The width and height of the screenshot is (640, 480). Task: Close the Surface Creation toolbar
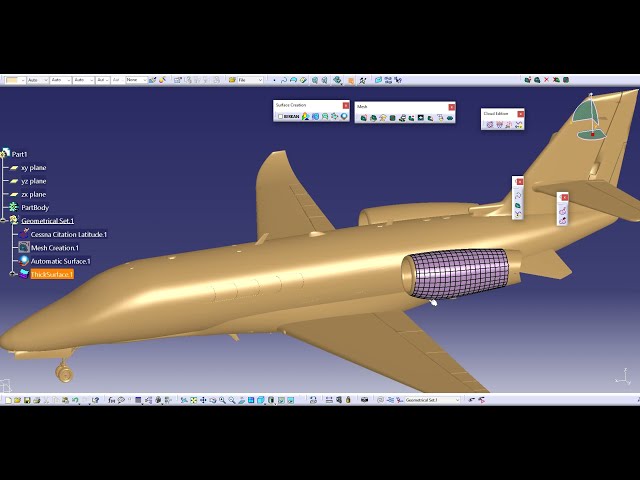(346, 106)
